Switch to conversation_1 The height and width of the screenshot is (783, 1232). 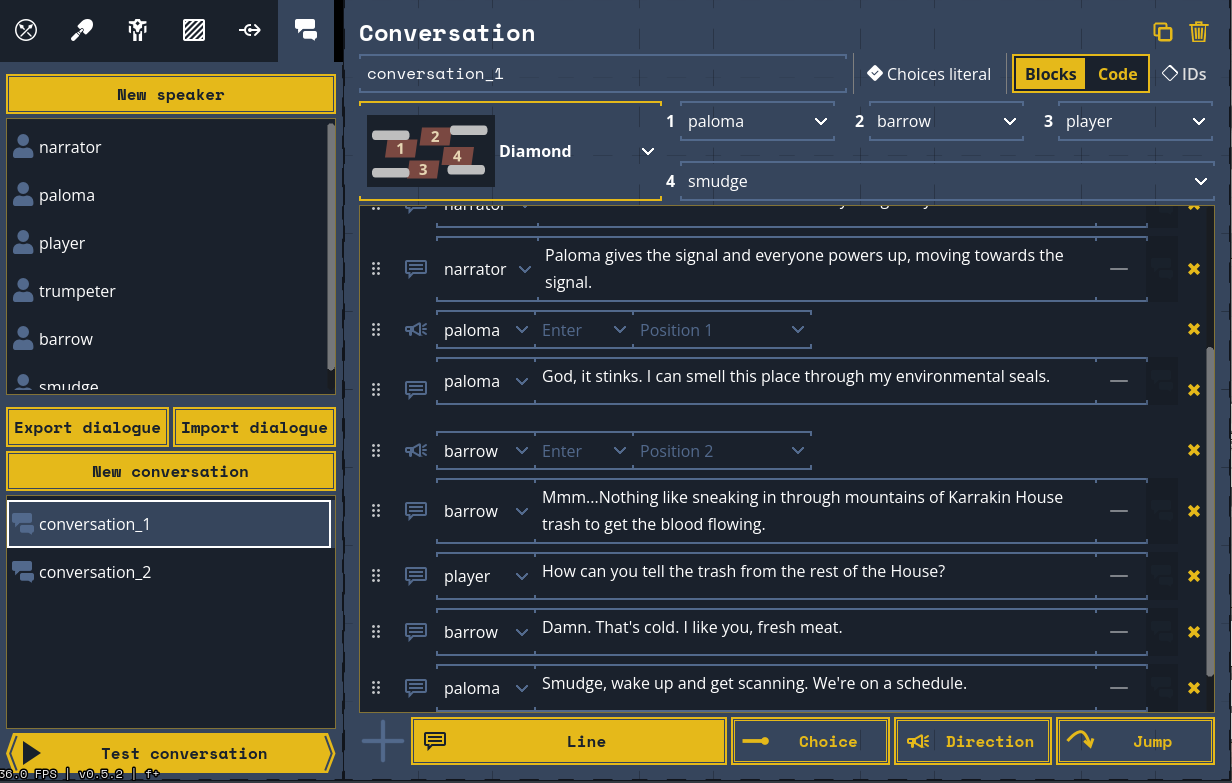tap(169, 523)
